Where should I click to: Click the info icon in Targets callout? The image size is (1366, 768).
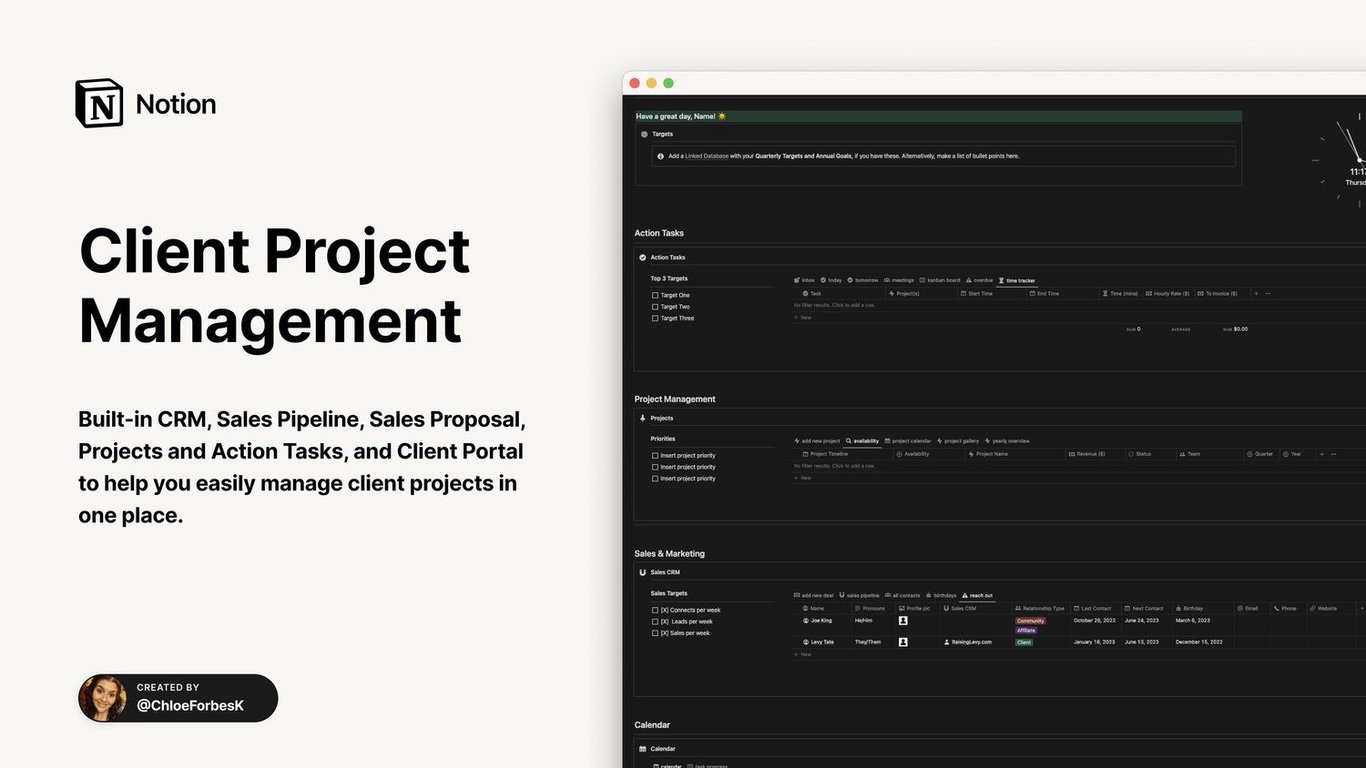661,156
